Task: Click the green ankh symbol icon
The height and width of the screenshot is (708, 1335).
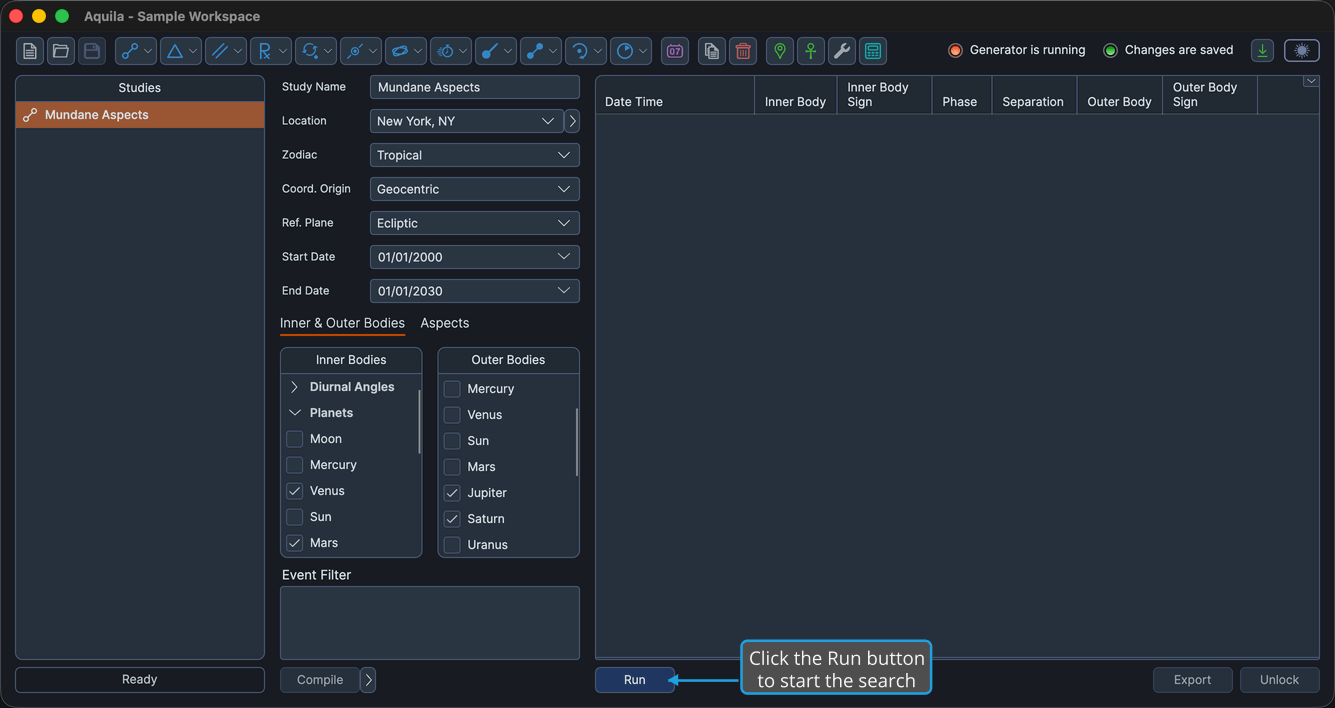Action: click(811, 51)
